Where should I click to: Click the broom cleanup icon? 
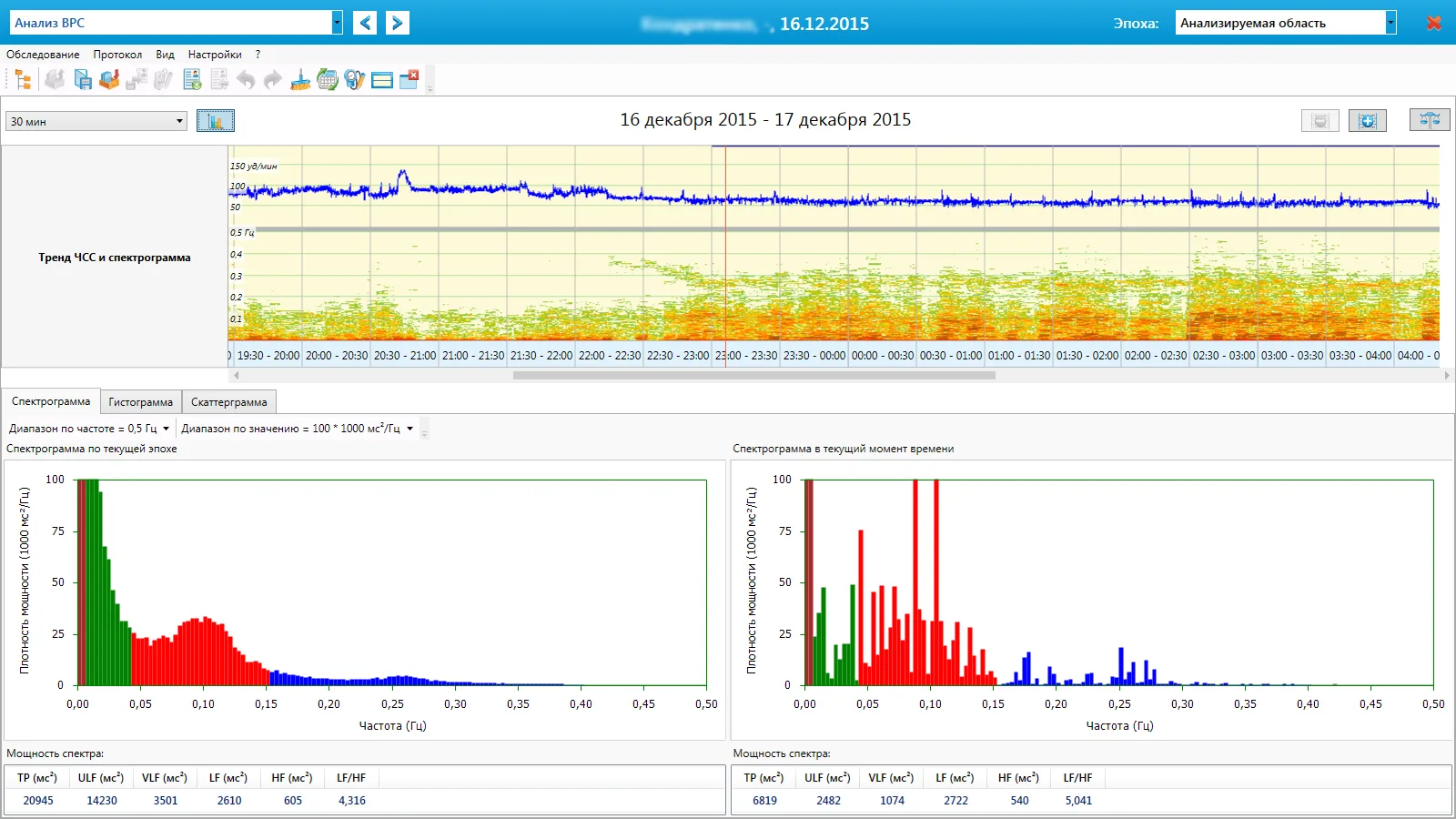[300, 80]
